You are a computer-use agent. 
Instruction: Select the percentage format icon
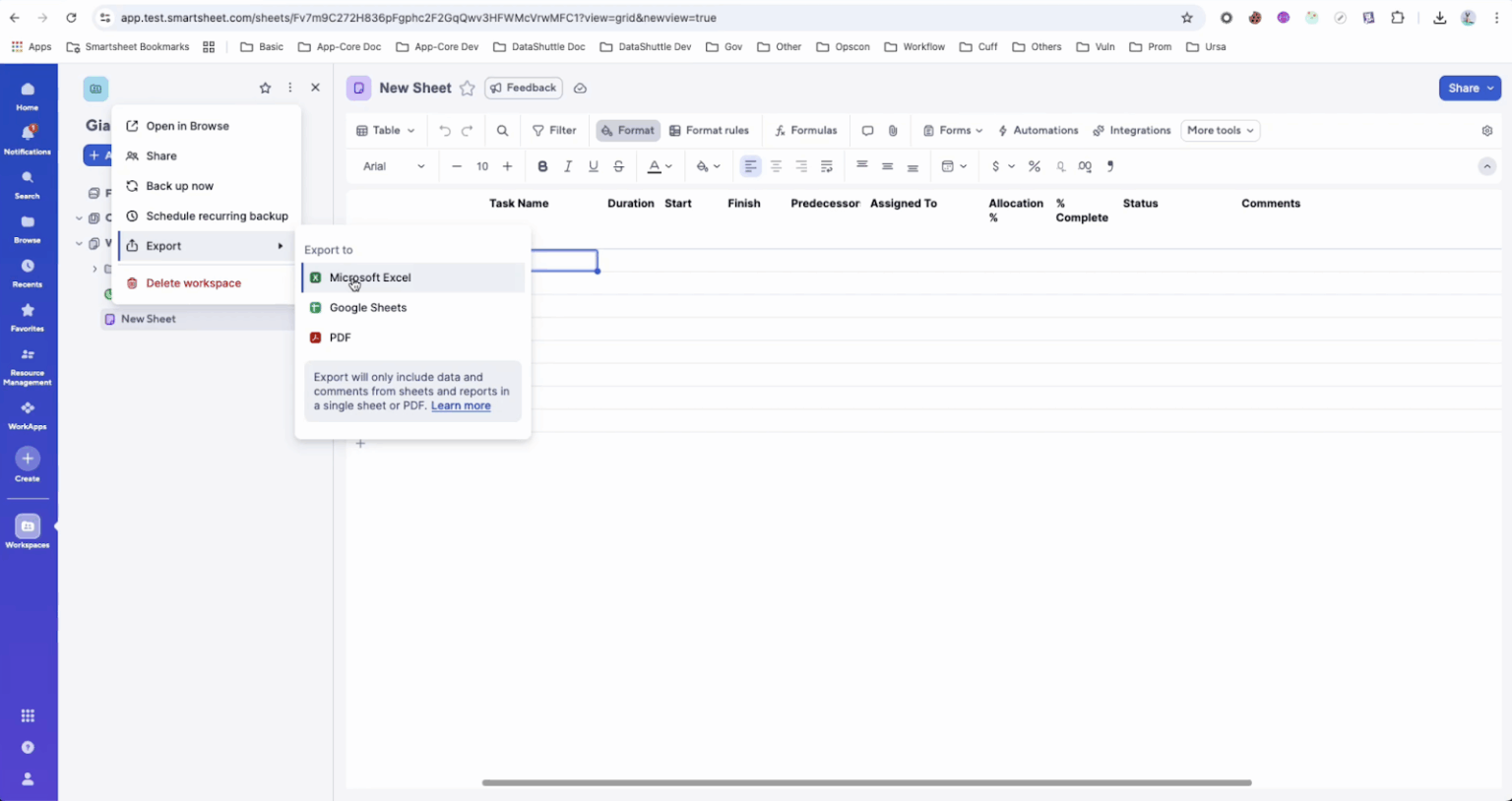pos(1034,166)
